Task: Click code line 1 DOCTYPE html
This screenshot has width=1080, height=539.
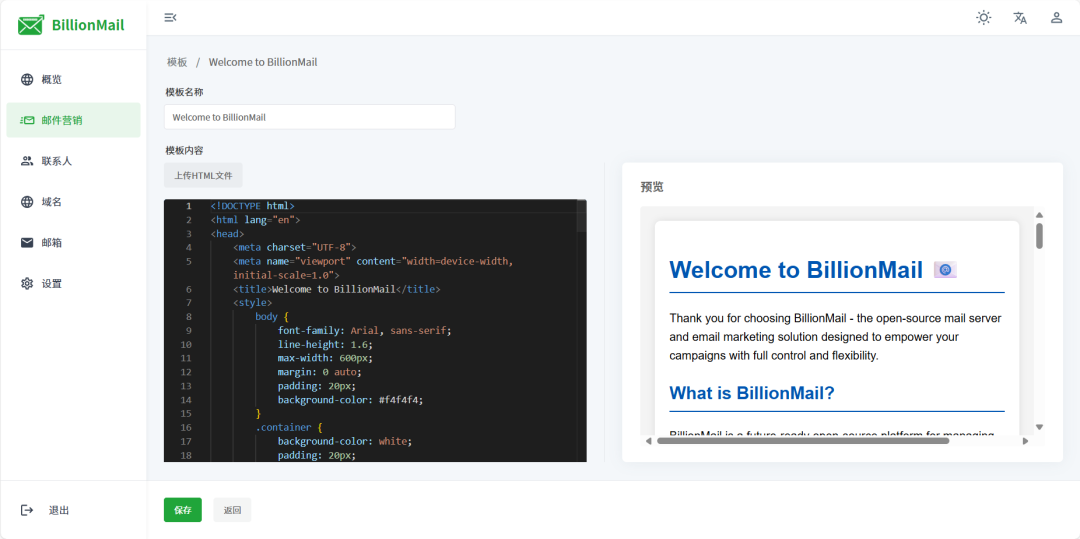Action: pos(253,206)
